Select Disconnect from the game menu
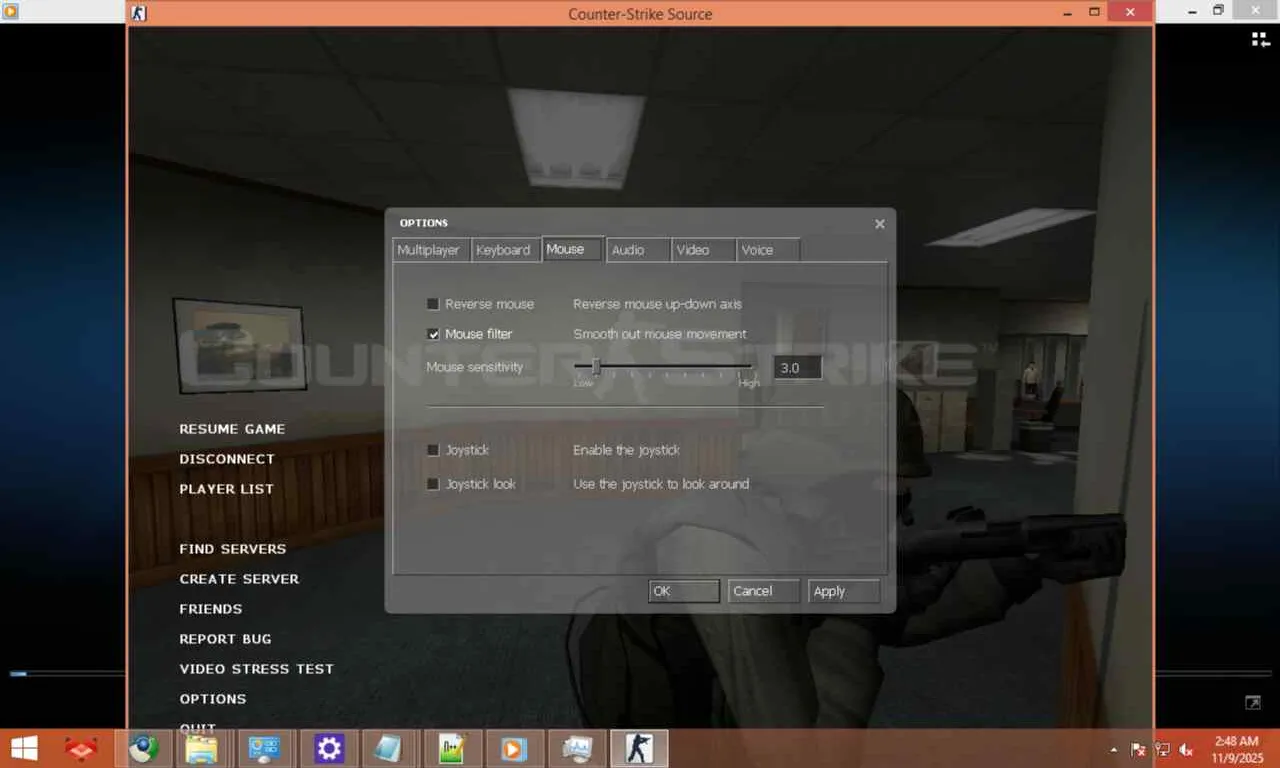Viewport: 1280px width, 768px height. coord(227,459)
